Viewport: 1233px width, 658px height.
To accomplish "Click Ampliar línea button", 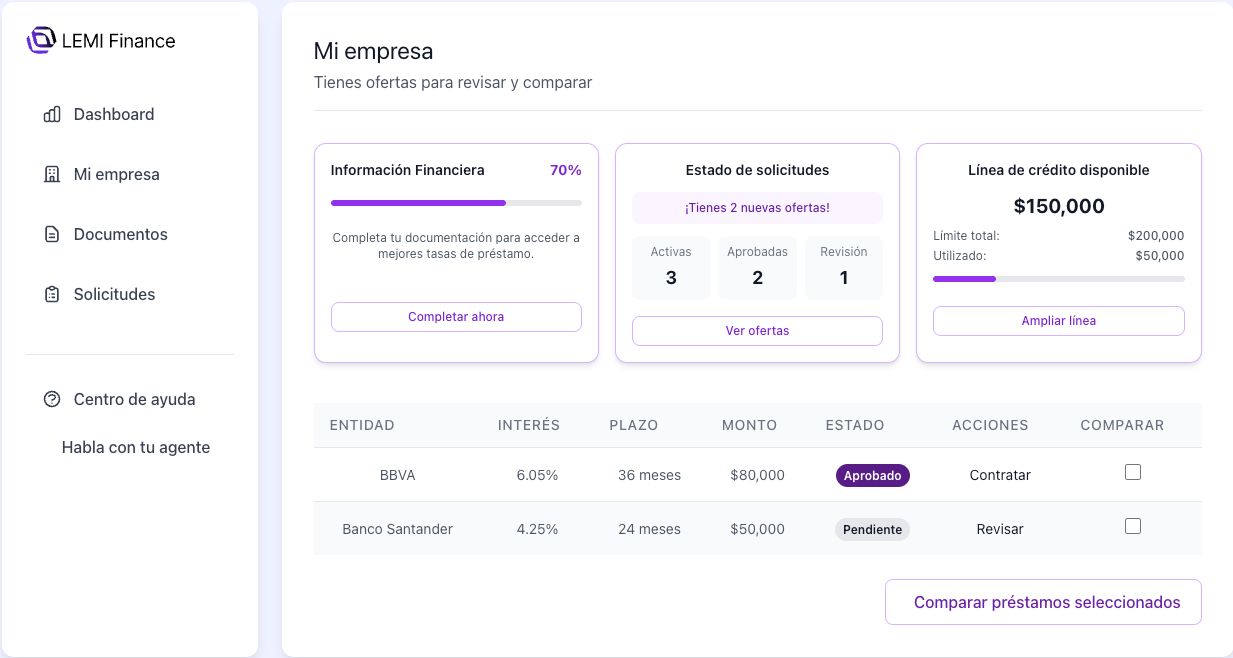I will click(1058, 321).
